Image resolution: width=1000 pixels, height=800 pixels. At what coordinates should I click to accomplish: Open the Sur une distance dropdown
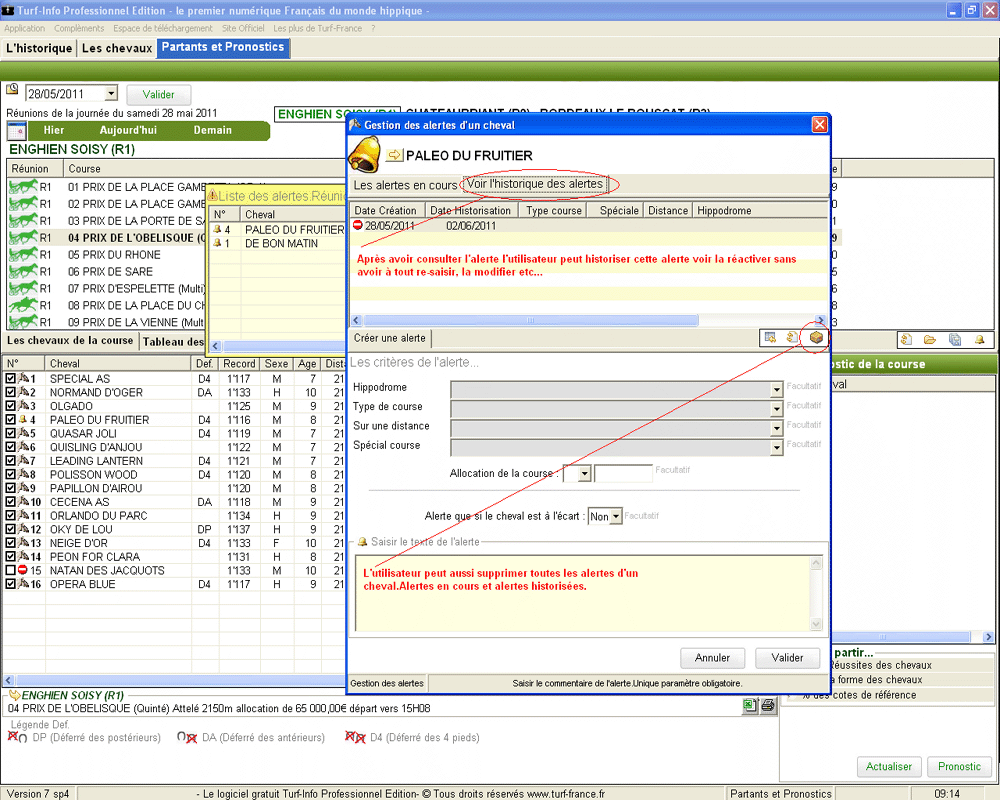[x=776, y=428]
